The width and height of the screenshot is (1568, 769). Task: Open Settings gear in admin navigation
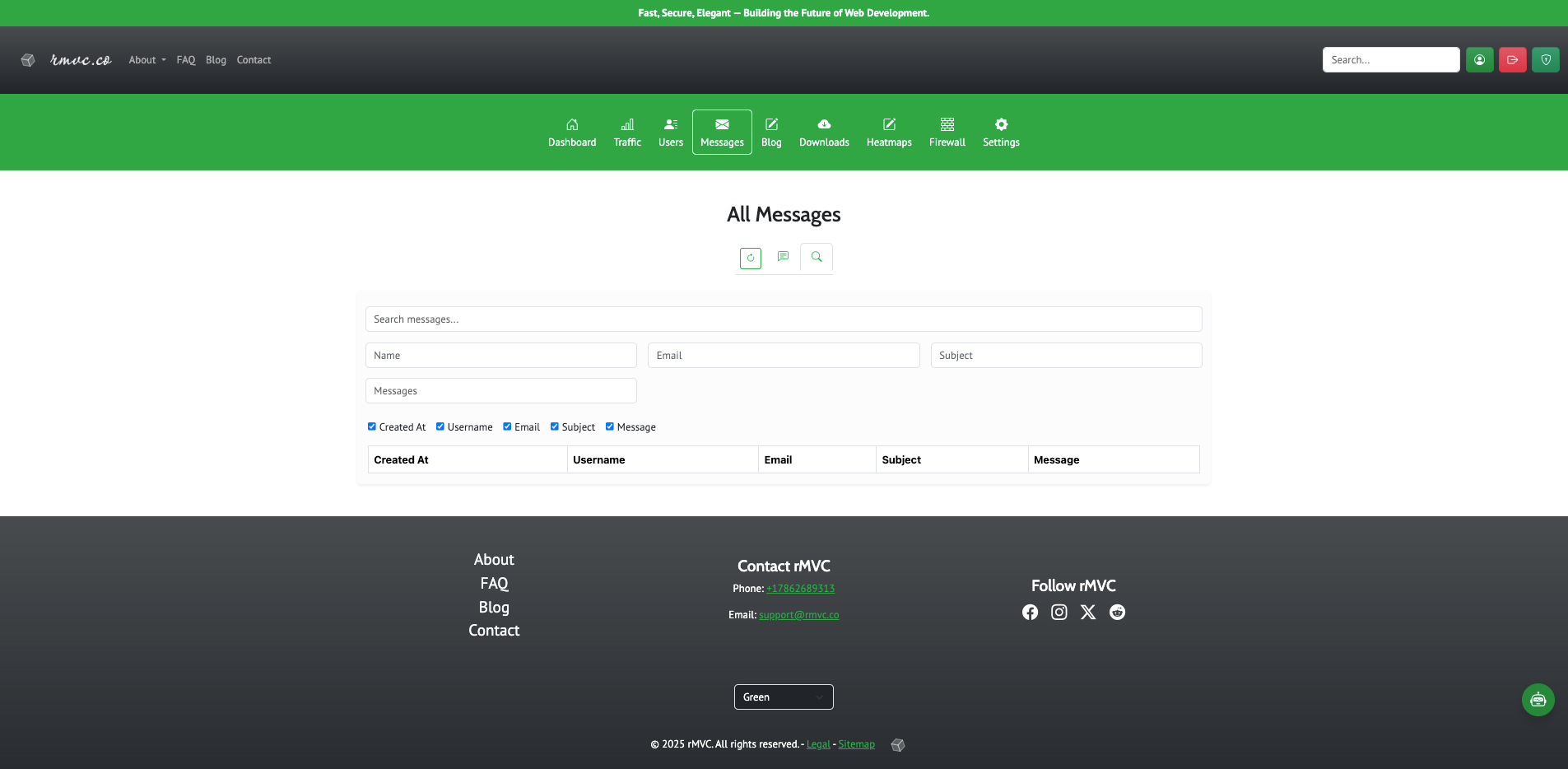[1000, 132]
